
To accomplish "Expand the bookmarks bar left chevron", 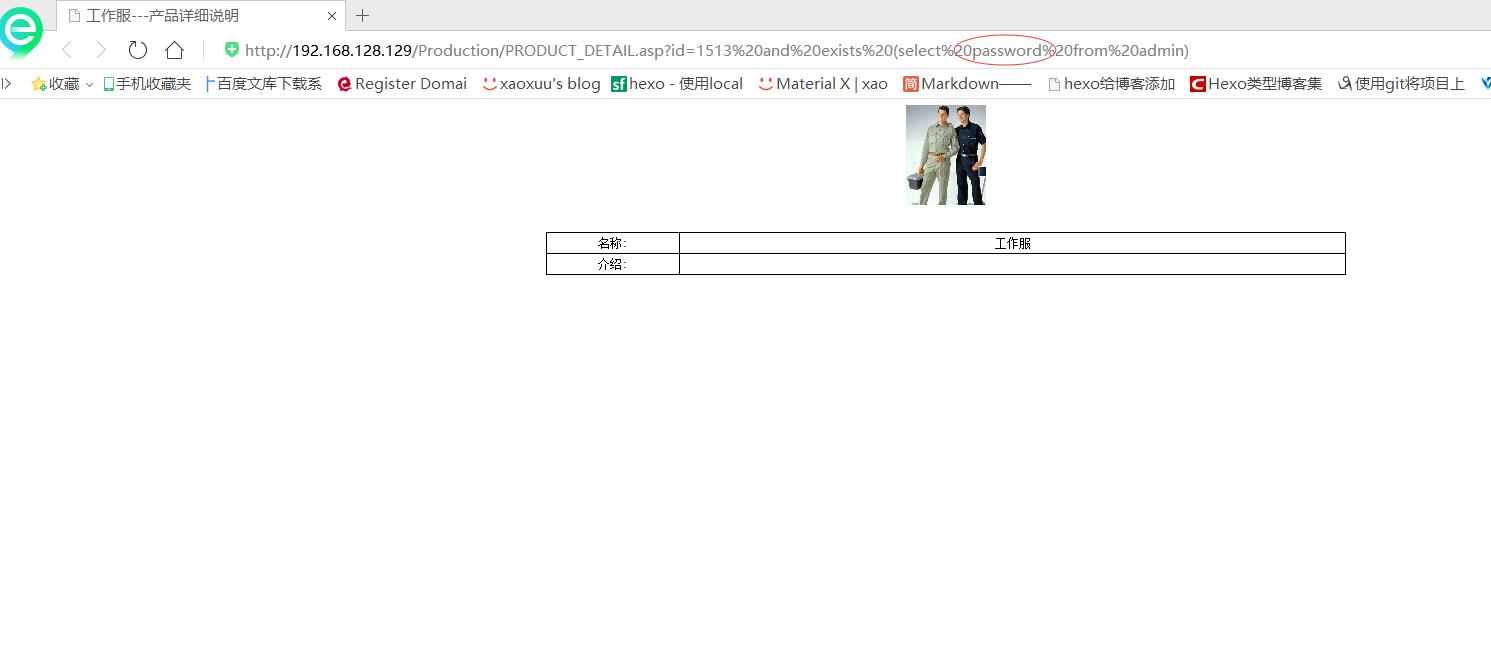I will 7,84.
